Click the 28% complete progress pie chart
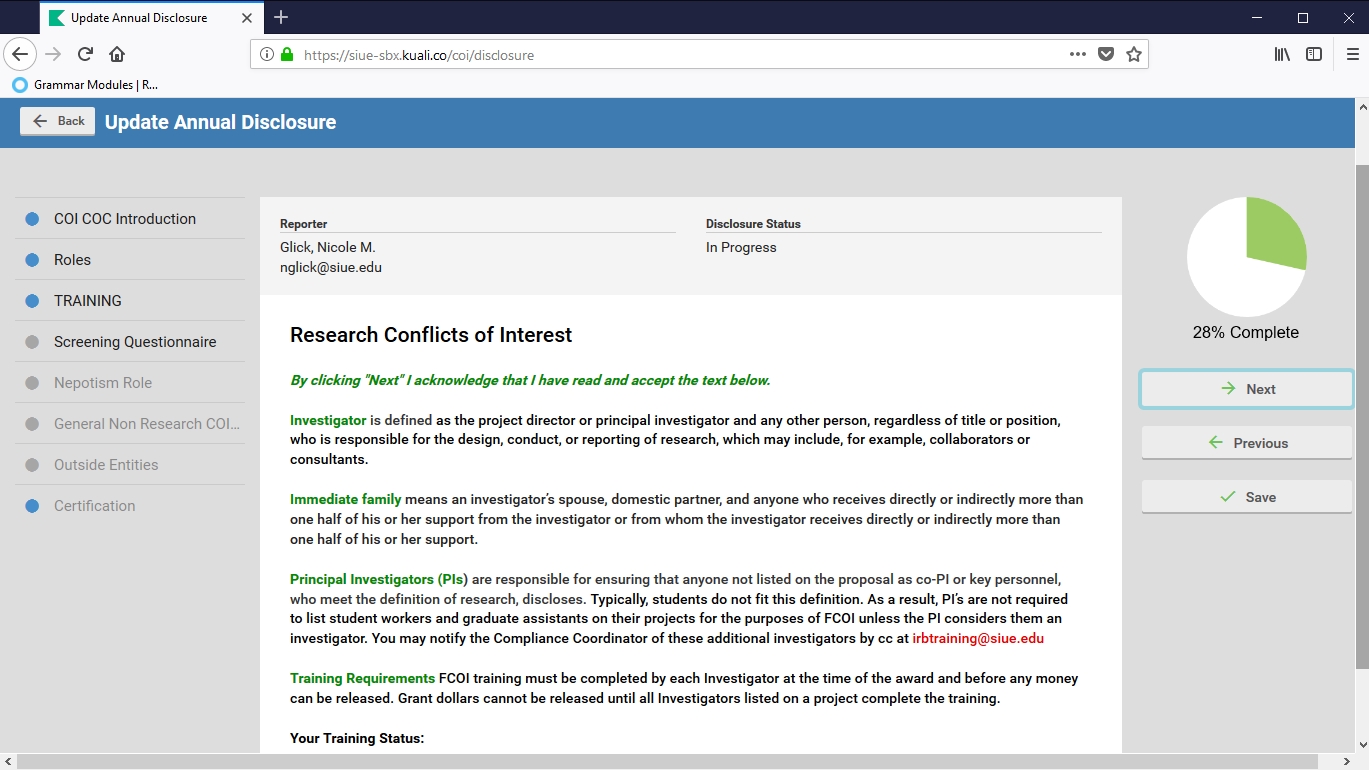The width and height of the screenshot is (1369, 770). click(1246, 257)
